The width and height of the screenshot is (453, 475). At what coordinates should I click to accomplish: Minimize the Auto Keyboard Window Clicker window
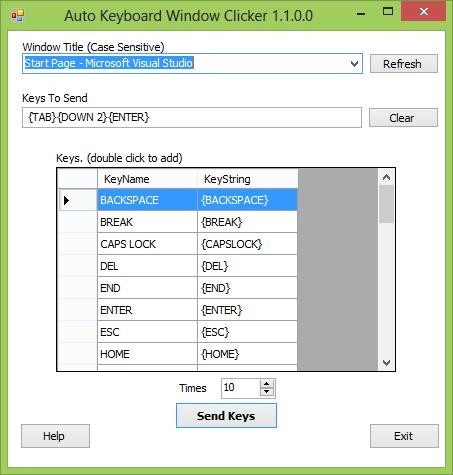pos(361,13)
